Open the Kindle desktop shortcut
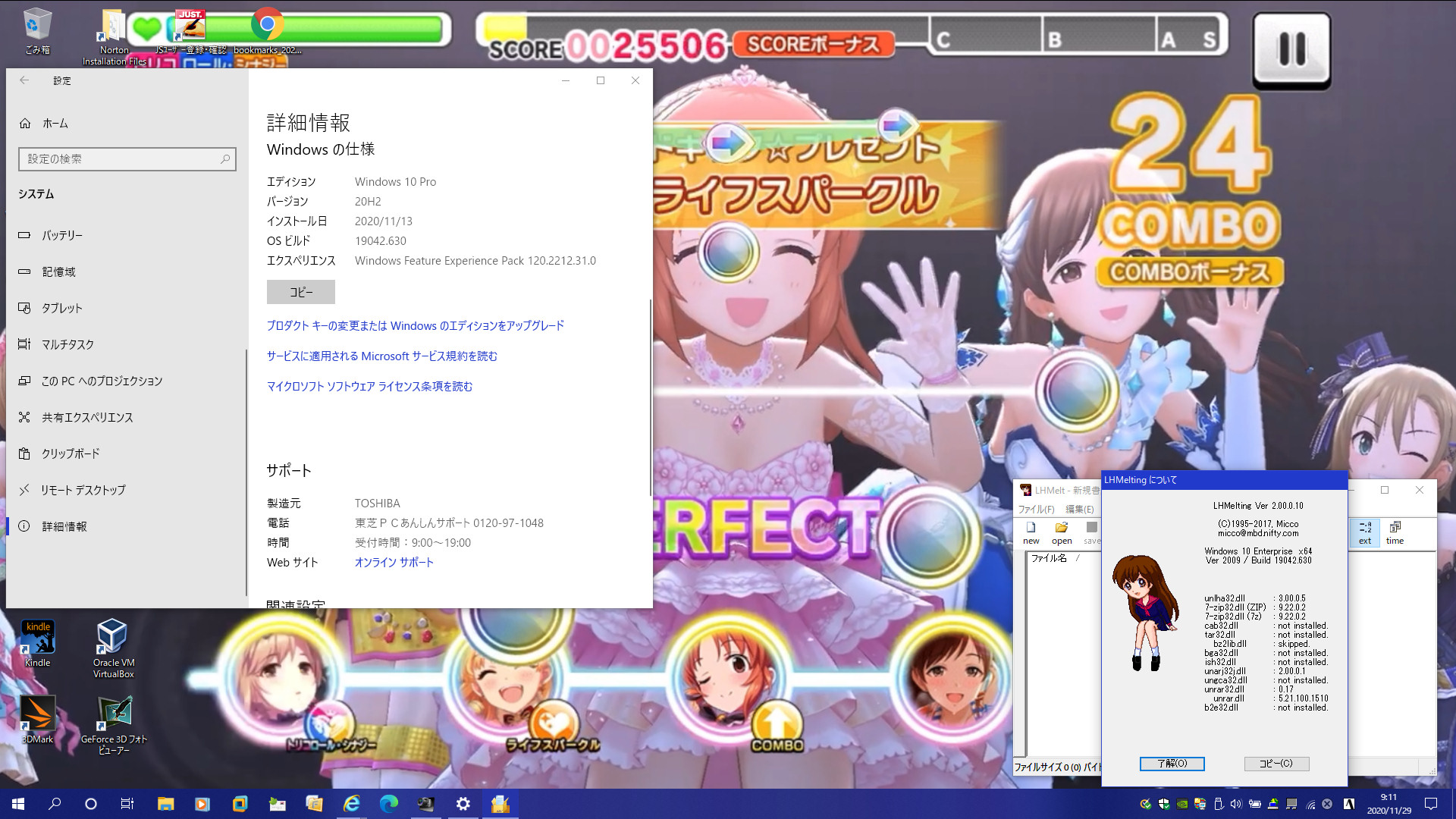The height and width of the screenshot is (819, 1456). [38, 643]
